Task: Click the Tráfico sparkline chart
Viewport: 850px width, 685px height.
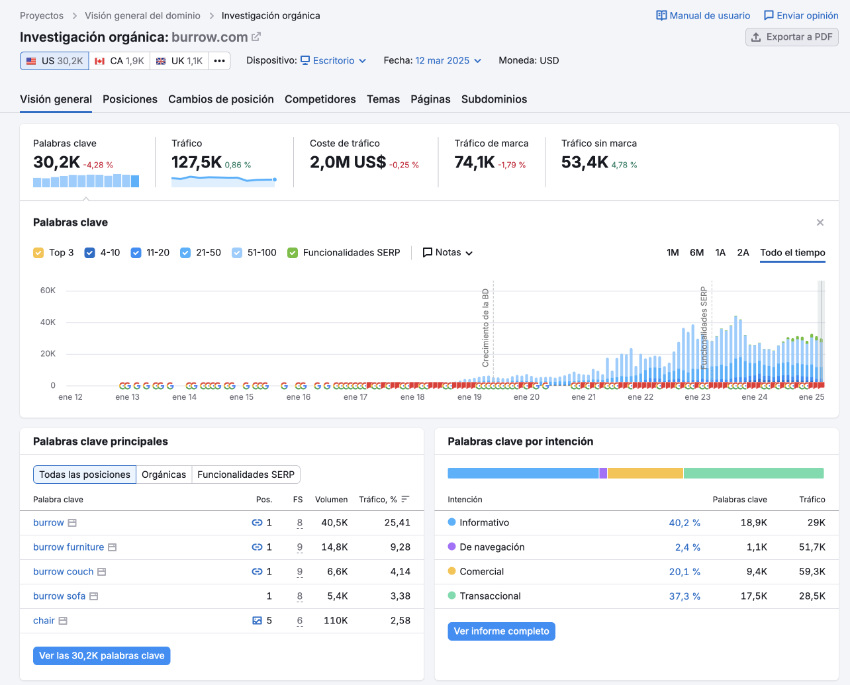Action: [224, 181]
